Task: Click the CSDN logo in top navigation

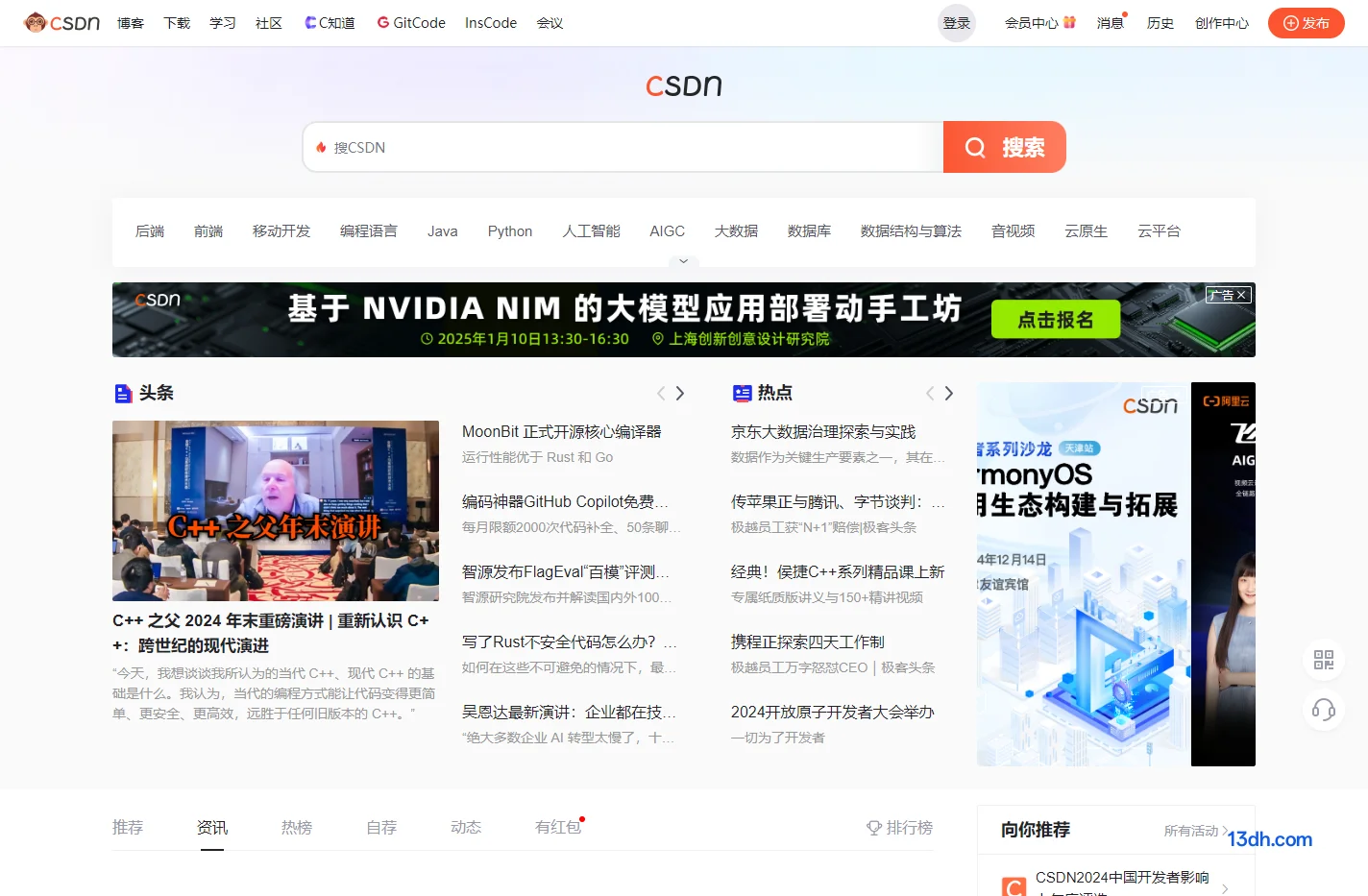Action: point(62,23)
